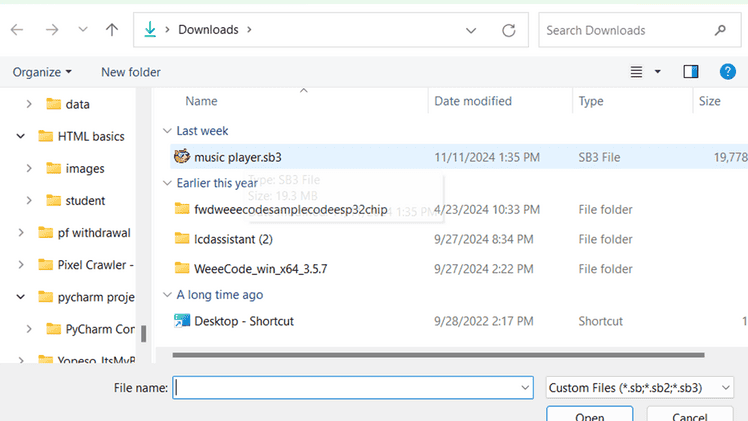
Task: Sort by Date modified column
Action: 473,101
